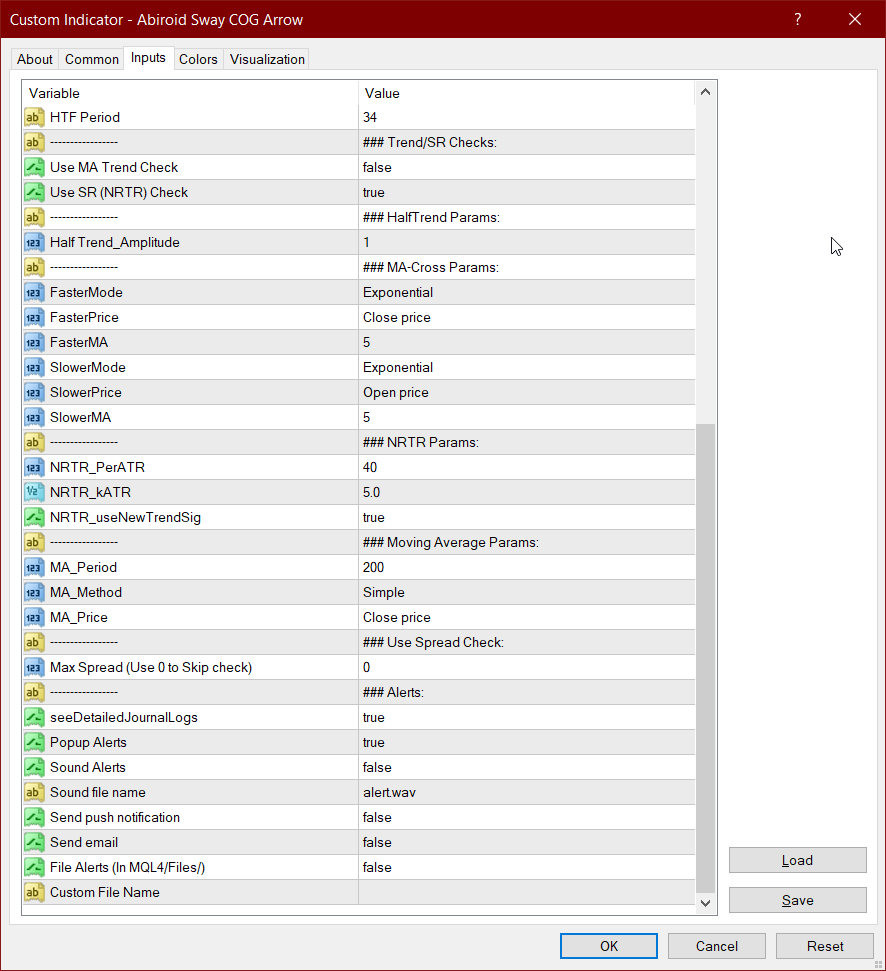Click the string icon beside Custom File Name
The image size is (886, 971).
pyautogui.click(x=34, y=892)
